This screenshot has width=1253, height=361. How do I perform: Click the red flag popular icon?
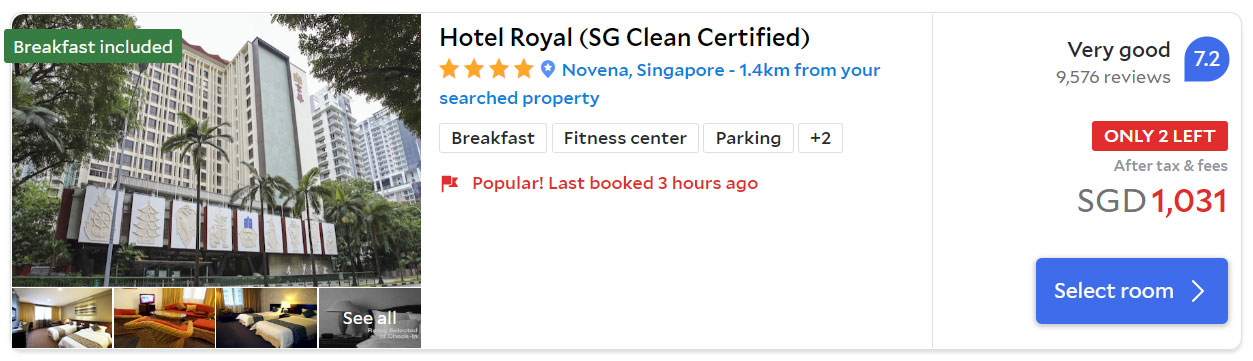(x=450, y=183)
